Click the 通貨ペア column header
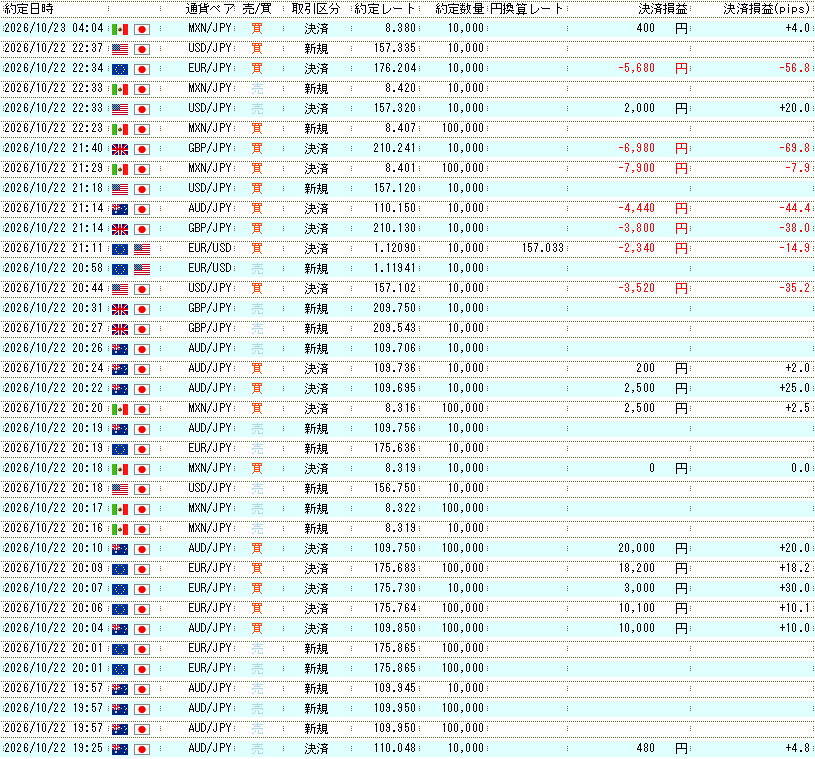This screenshot has height=759, width=815. pos(210,9)
